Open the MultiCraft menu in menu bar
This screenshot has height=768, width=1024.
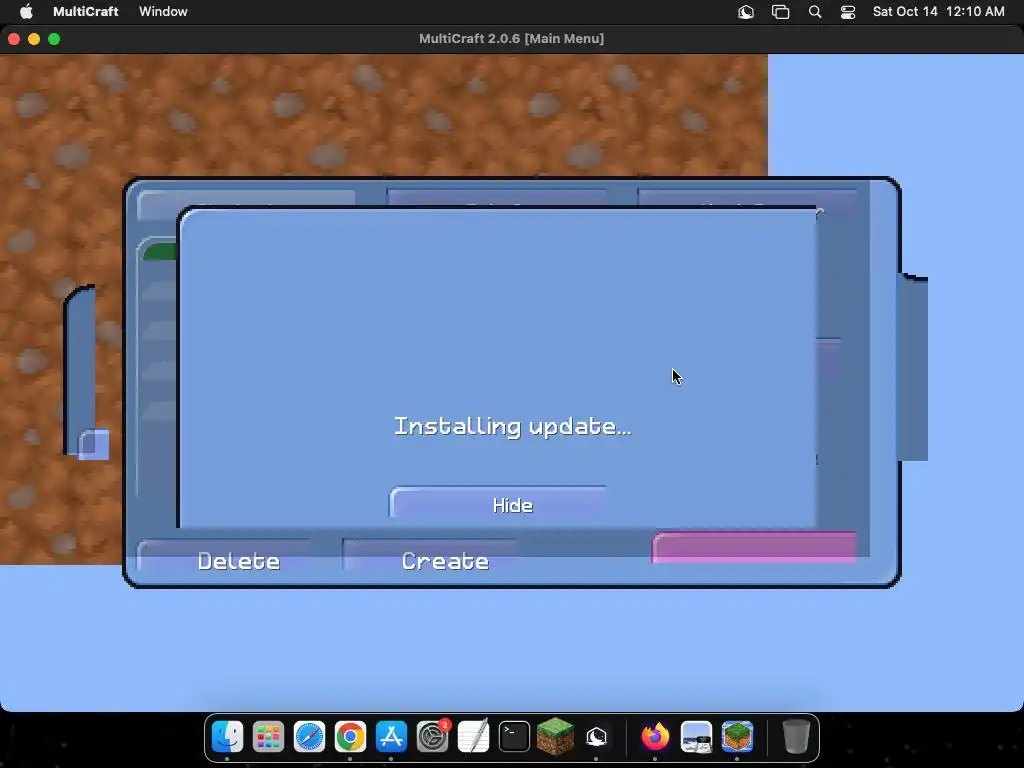click(x=86, y=11)
